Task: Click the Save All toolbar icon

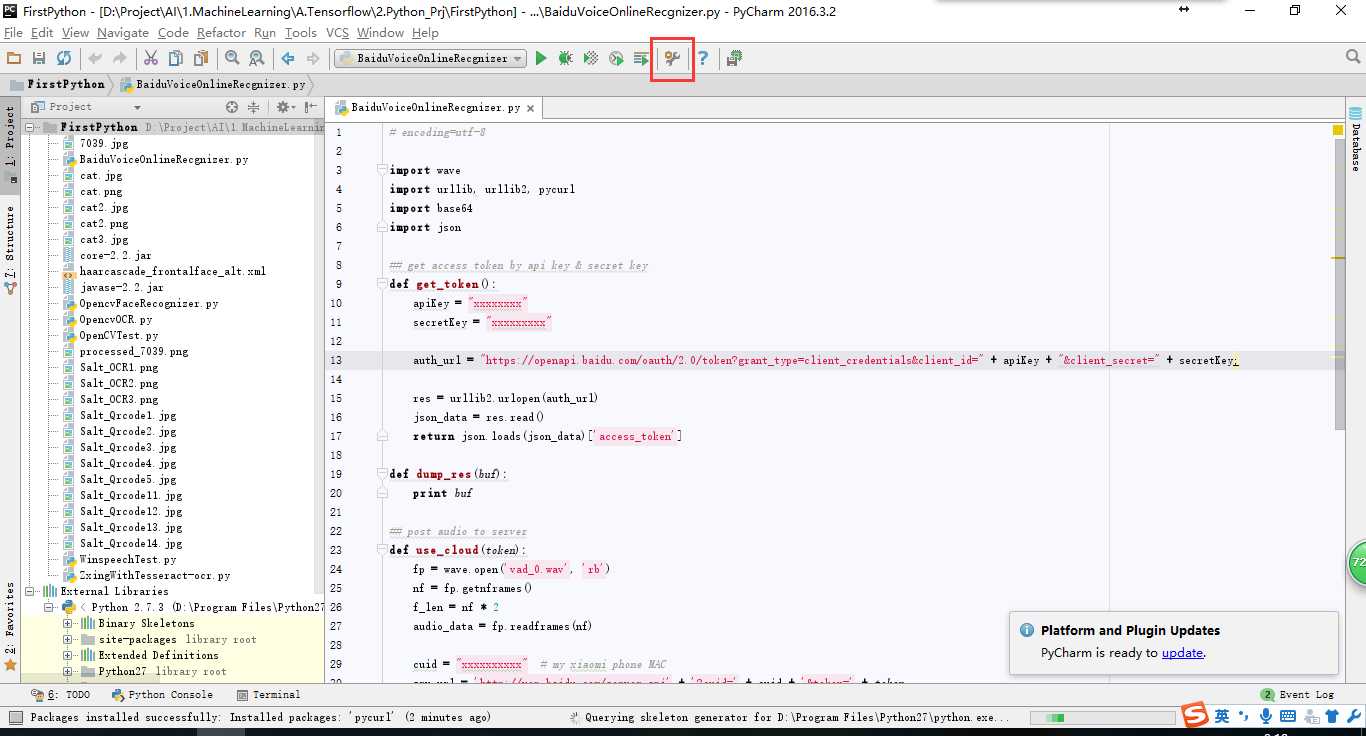Action: point(39,59)
